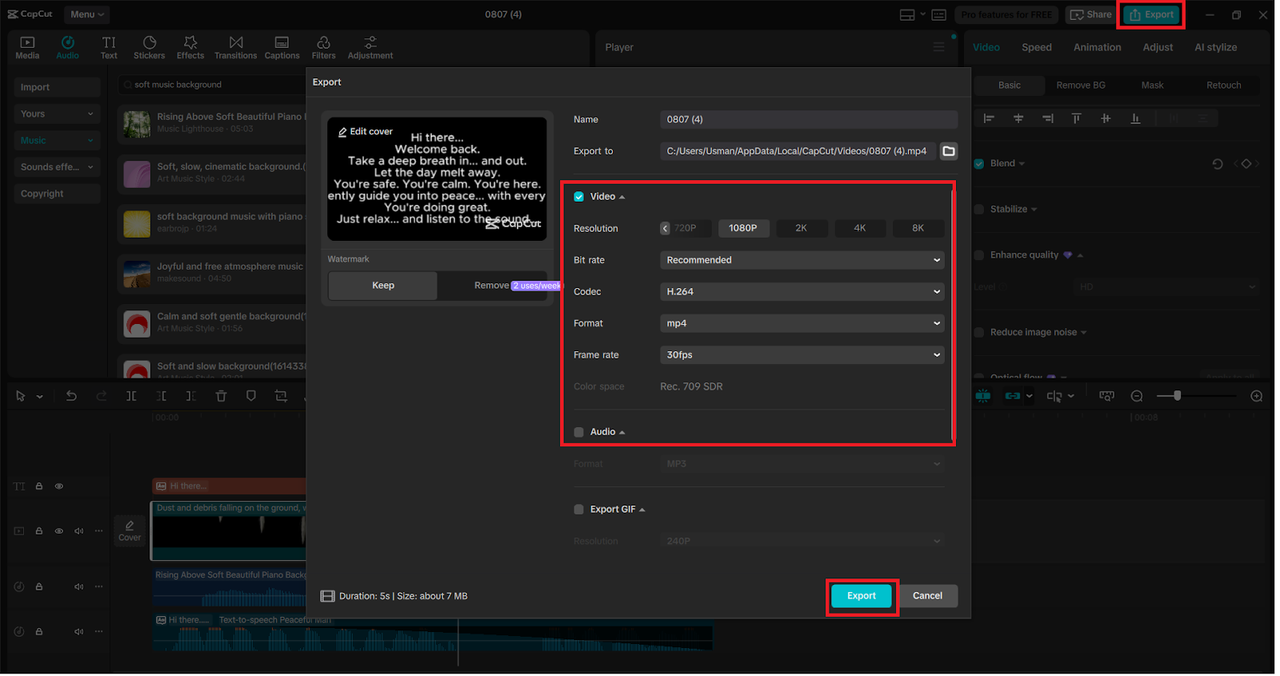The height and width of the screenshot is (676, 1280).
Task: Expand the Sounds effects sidebar dropdown
Action: (58, 167)
